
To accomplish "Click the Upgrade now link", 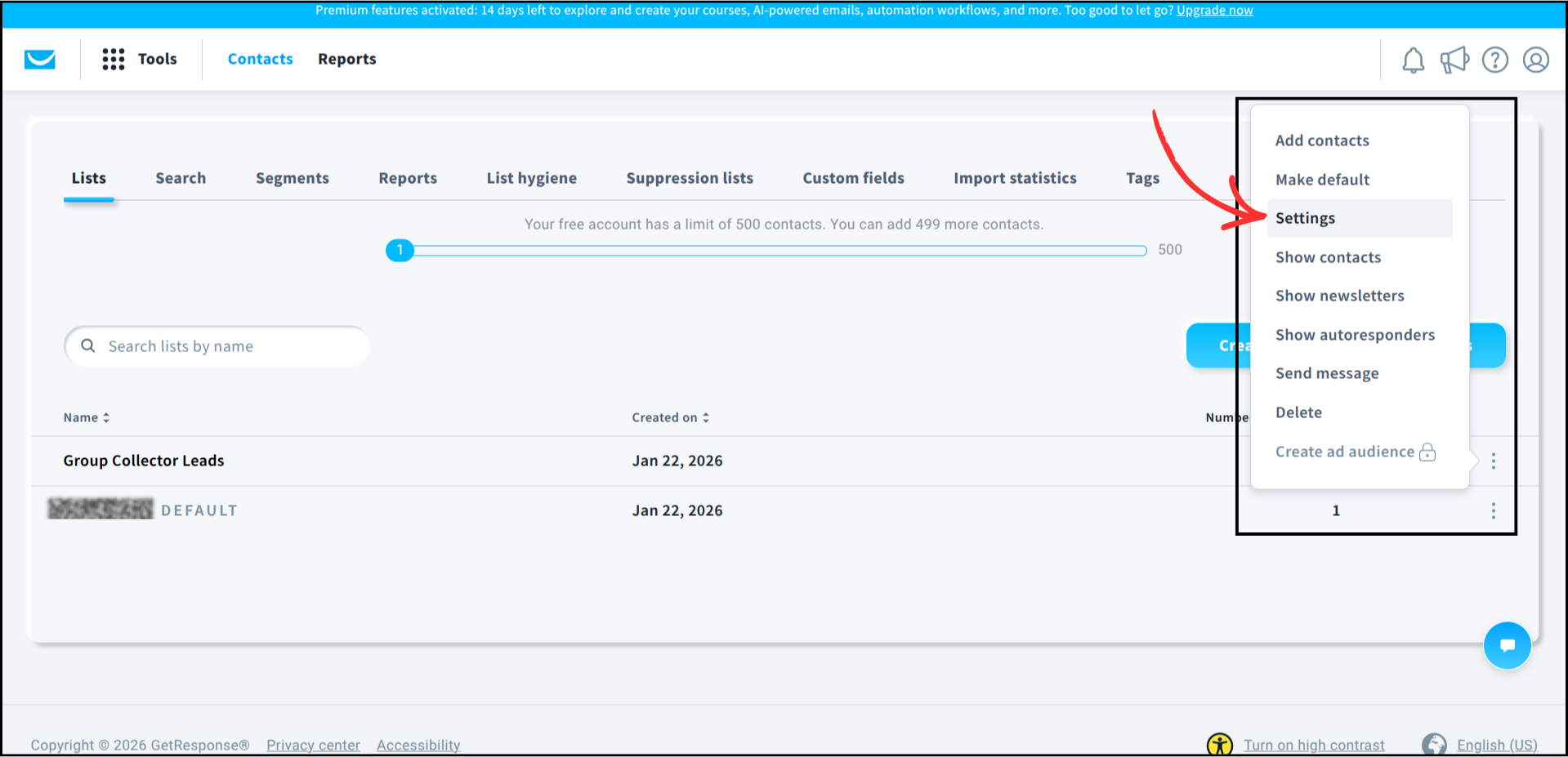I will (x=1214, y=10).
